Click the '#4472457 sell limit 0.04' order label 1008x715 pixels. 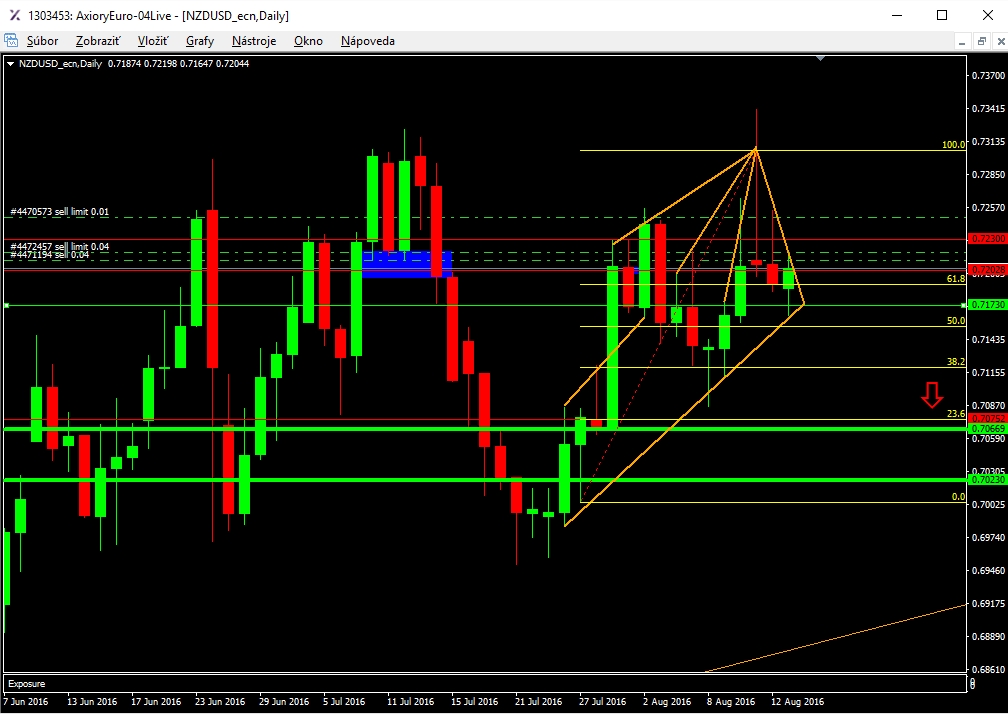coord(60,247)
